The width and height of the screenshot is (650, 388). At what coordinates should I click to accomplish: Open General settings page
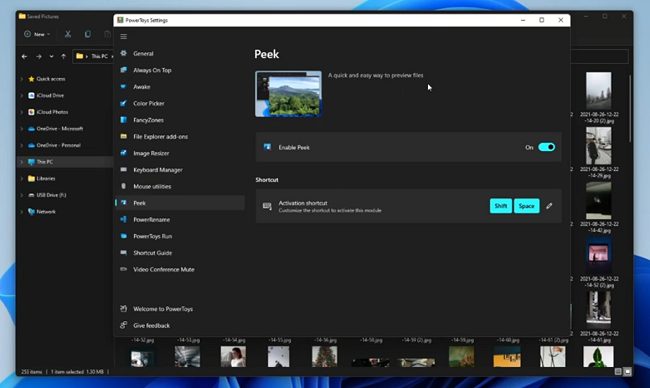coord(180,53)
